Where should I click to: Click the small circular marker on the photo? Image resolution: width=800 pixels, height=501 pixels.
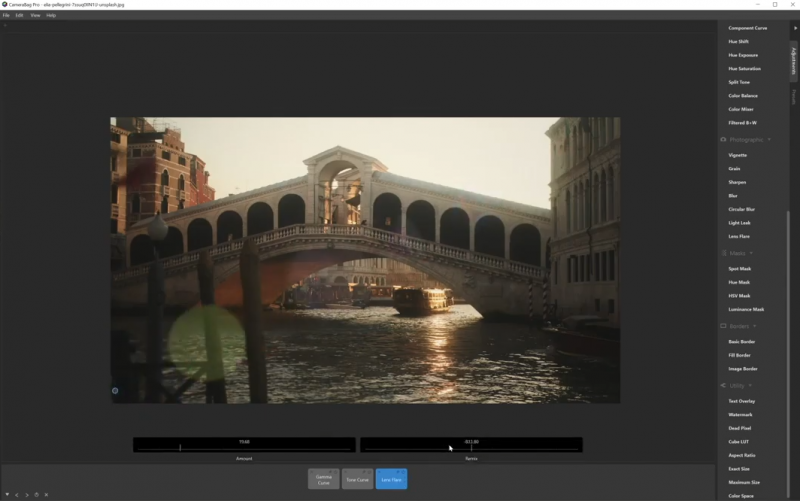(x=115, y=391)
